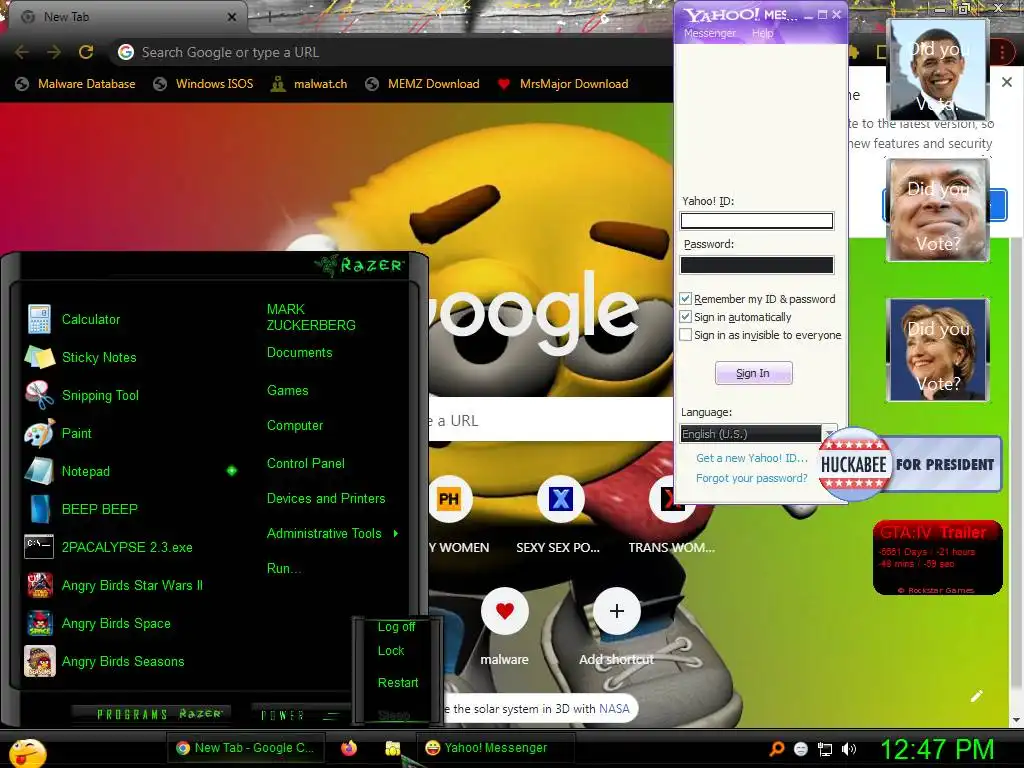The height and width of the screenshot is (768, 1024).
Task: Select Restart from power menu
Action: click(x=398, y=682)
